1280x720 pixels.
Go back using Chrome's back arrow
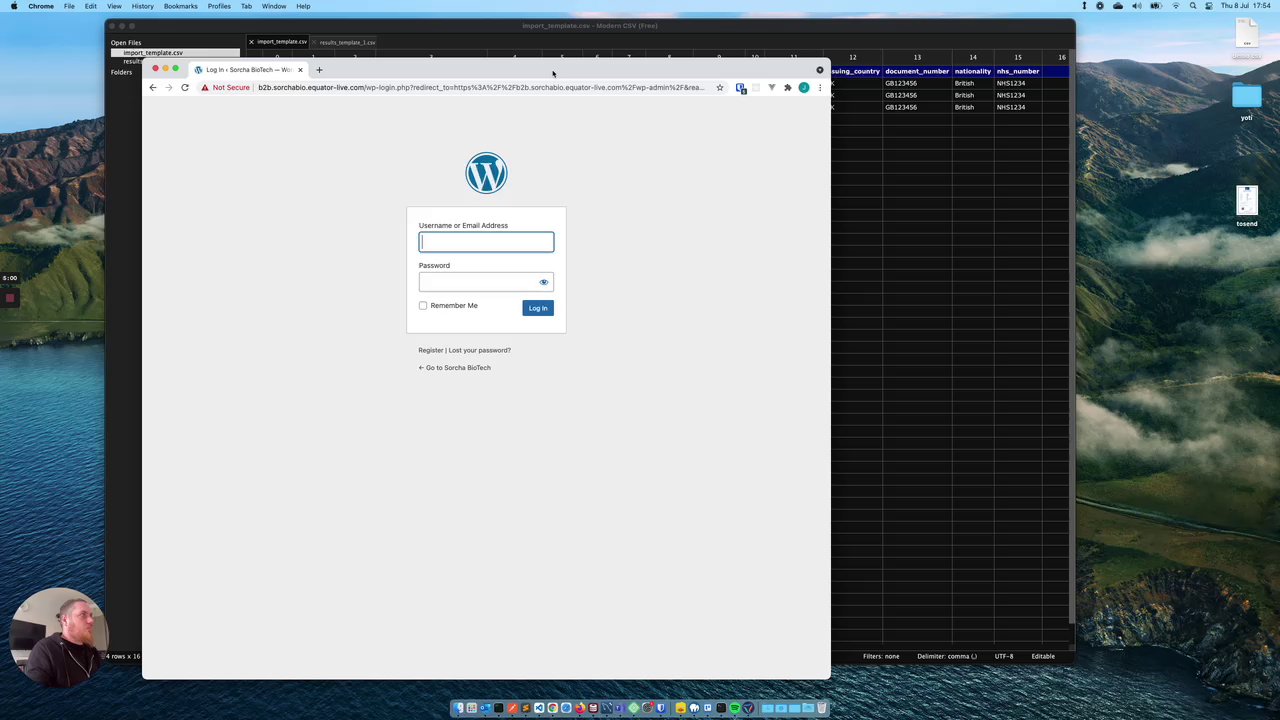click(x=153, y=88)
